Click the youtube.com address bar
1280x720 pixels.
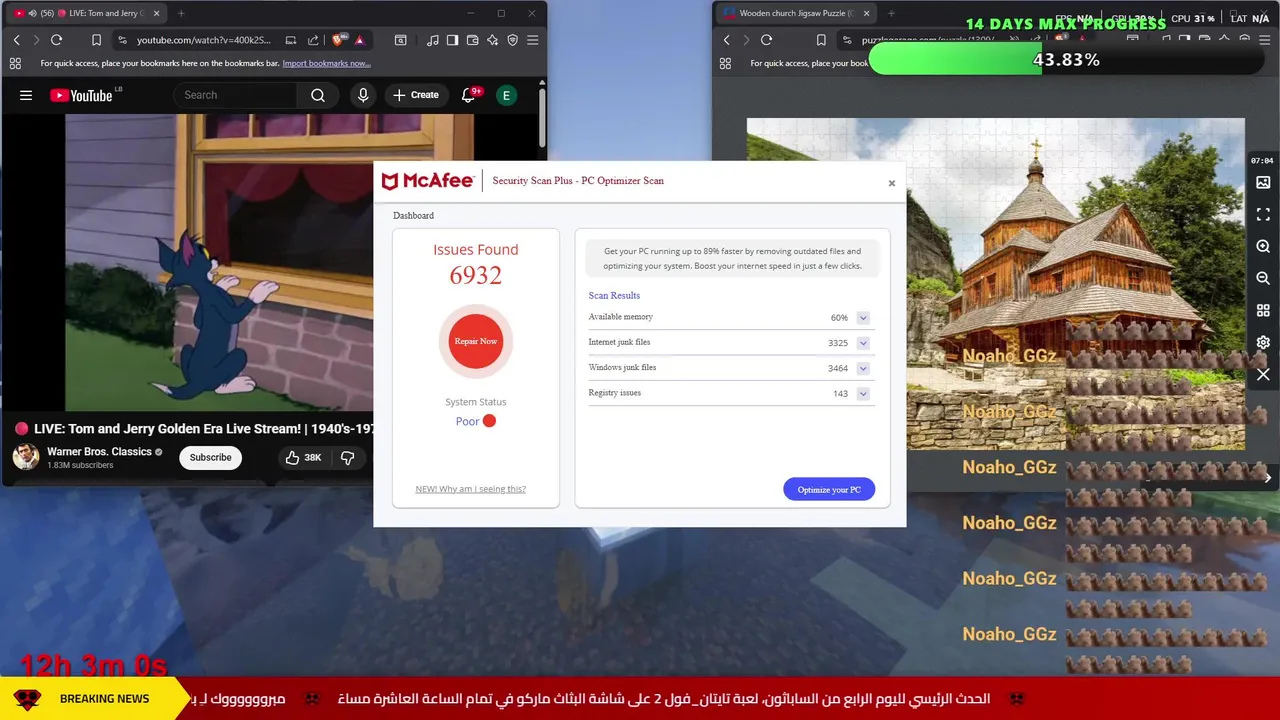coord(204,40)
